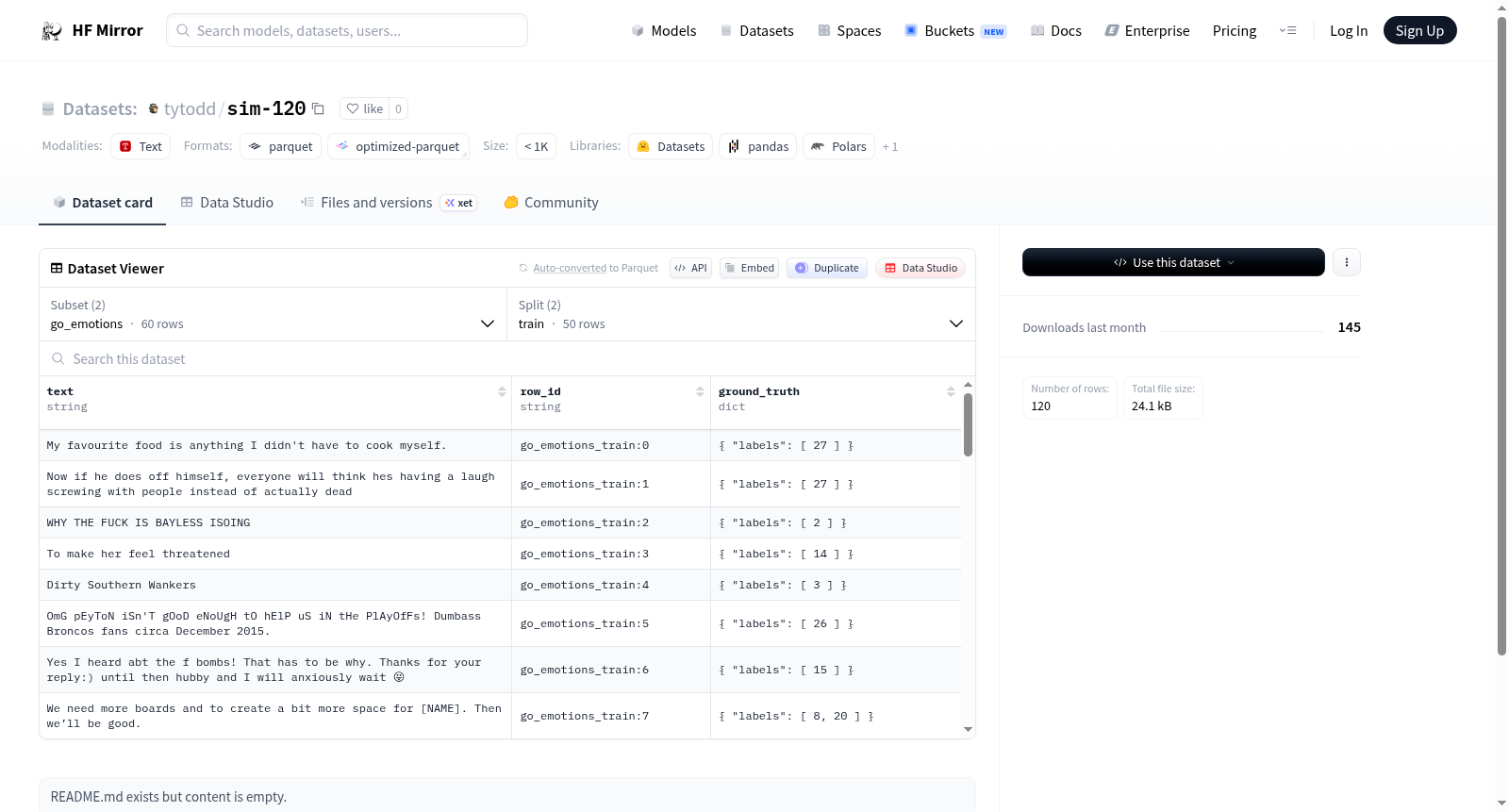Switch to the Dataset card tab

click(x=103, y=203)
